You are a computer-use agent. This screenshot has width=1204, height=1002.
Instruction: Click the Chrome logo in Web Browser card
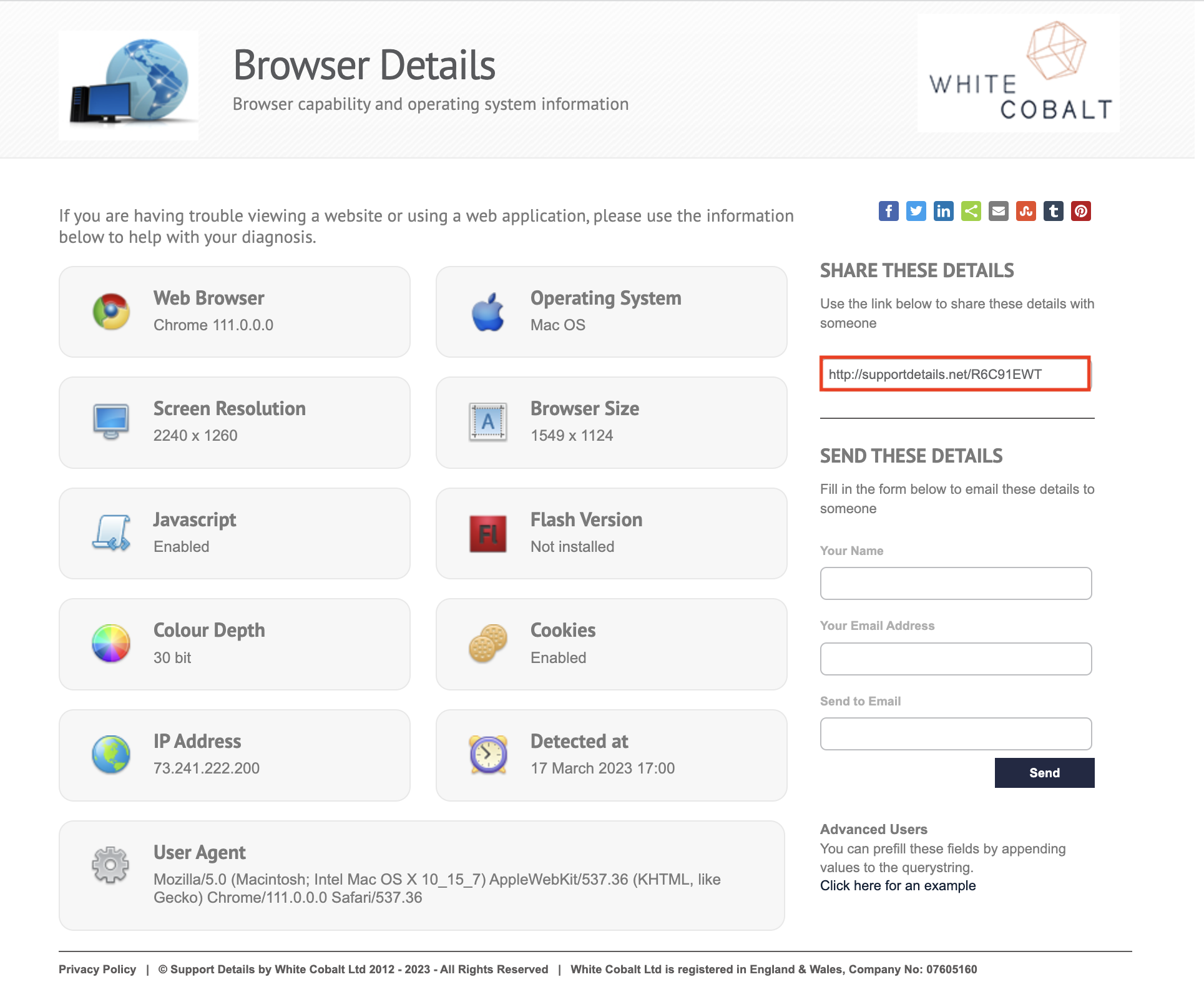[x=111, y=312]
